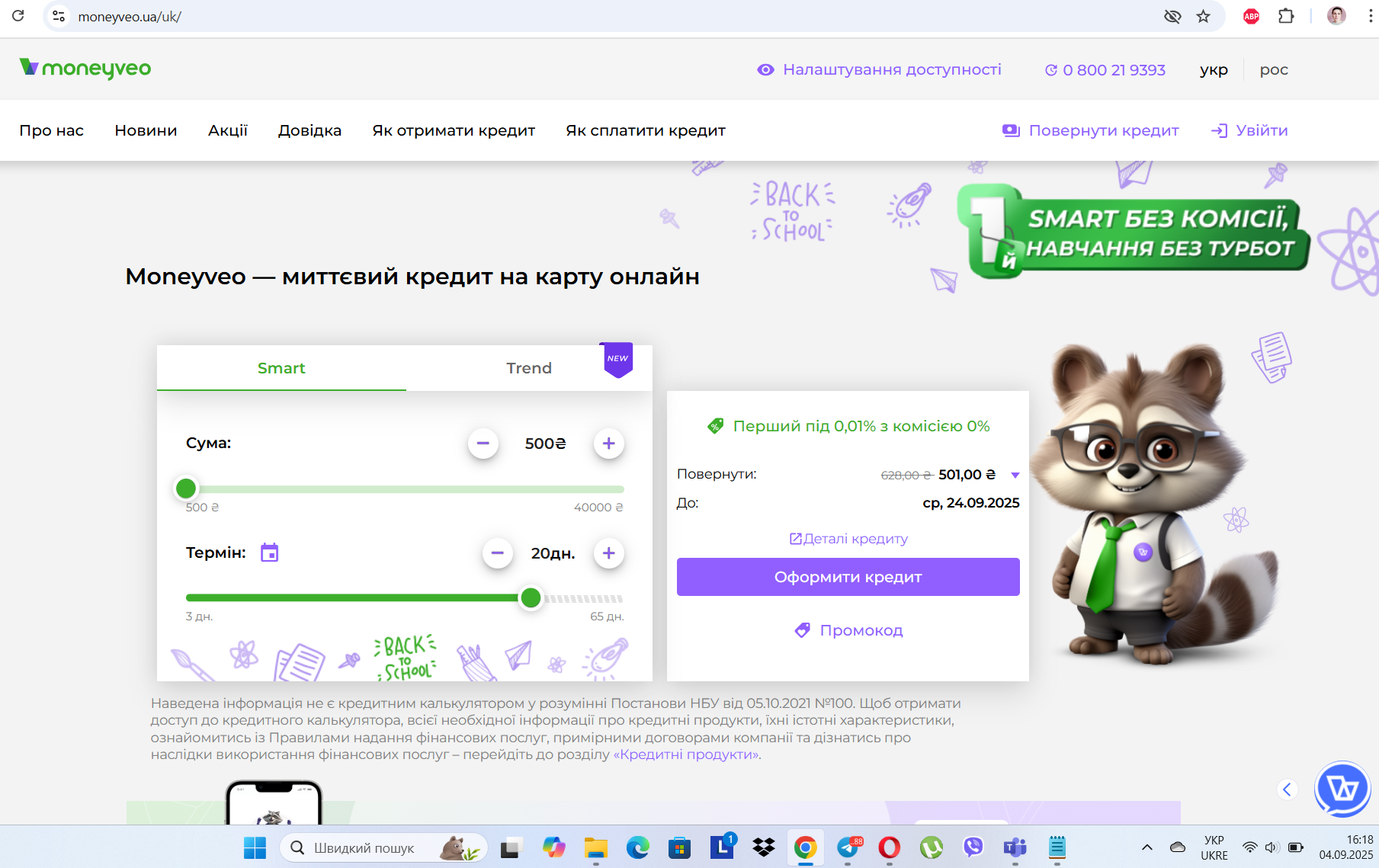Open Chrome three-dot menu

(x=1370, y=16)
